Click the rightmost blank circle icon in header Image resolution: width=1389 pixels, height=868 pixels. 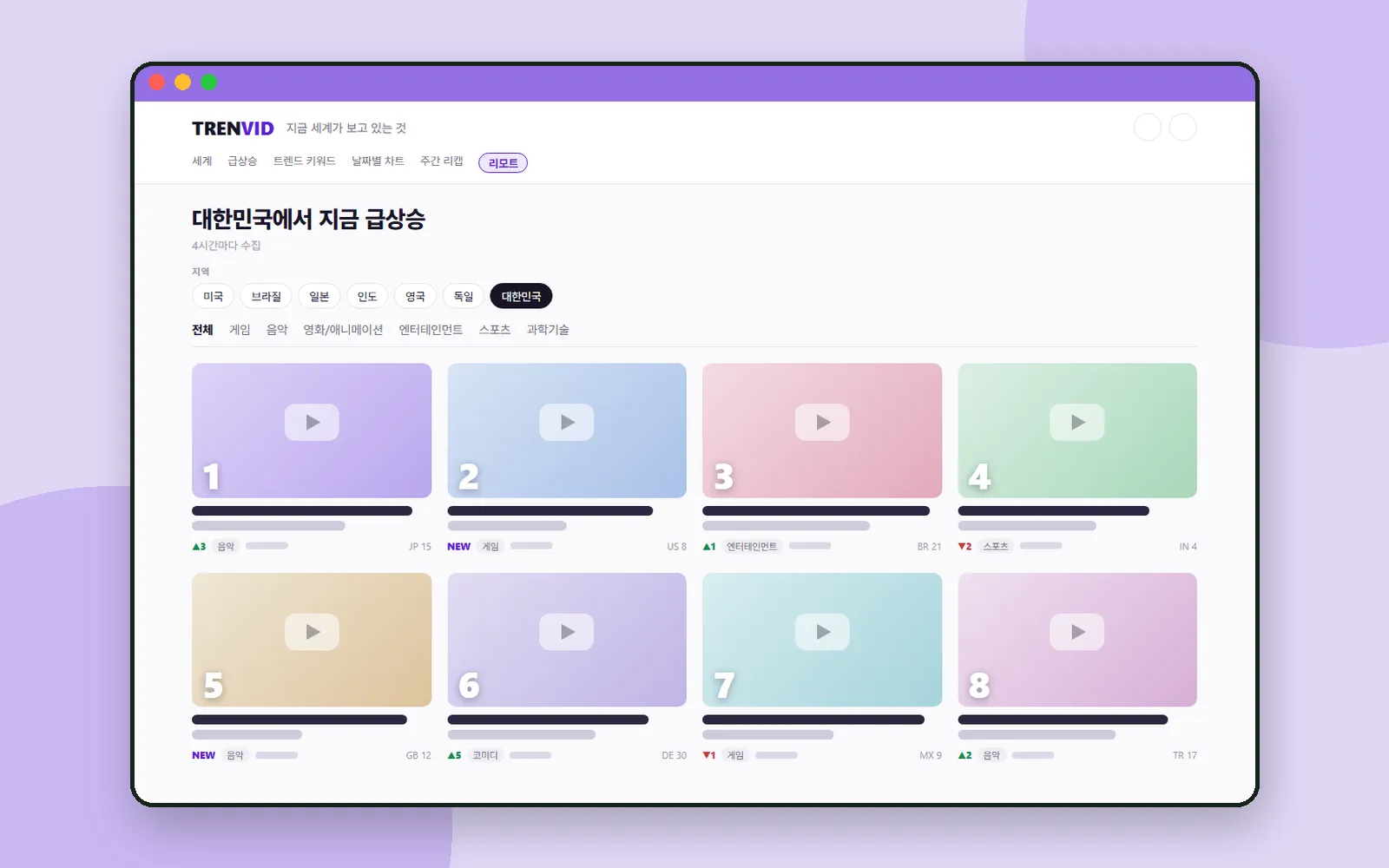[x=1182, y=128]
